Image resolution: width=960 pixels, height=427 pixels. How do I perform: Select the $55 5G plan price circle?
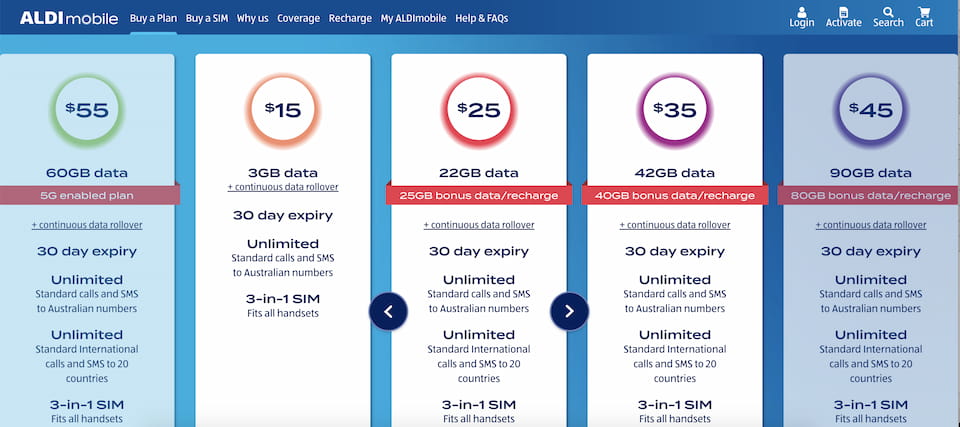click(87, 110)
